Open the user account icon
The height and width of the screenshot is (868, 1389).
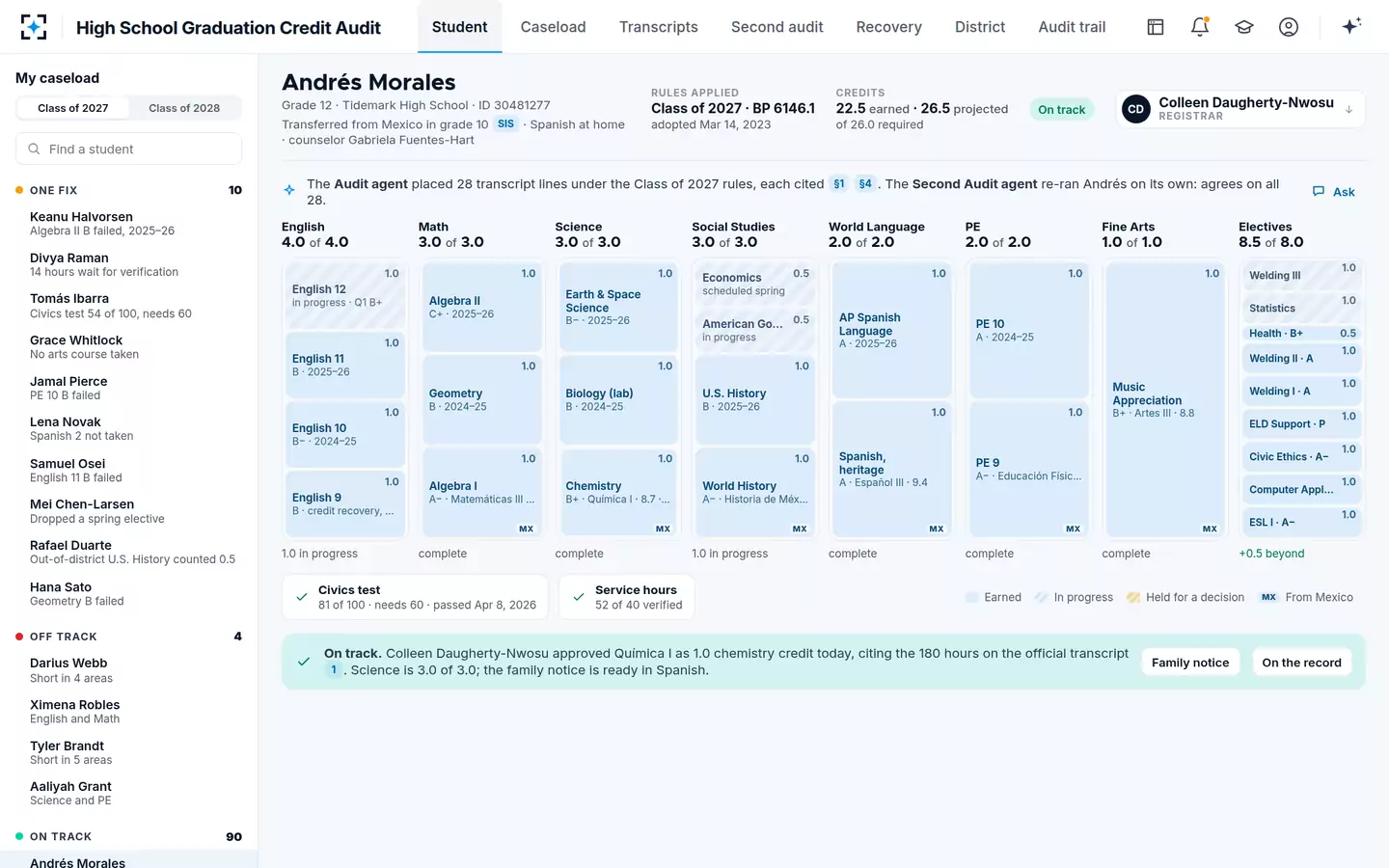click(x=1289, y=27)
